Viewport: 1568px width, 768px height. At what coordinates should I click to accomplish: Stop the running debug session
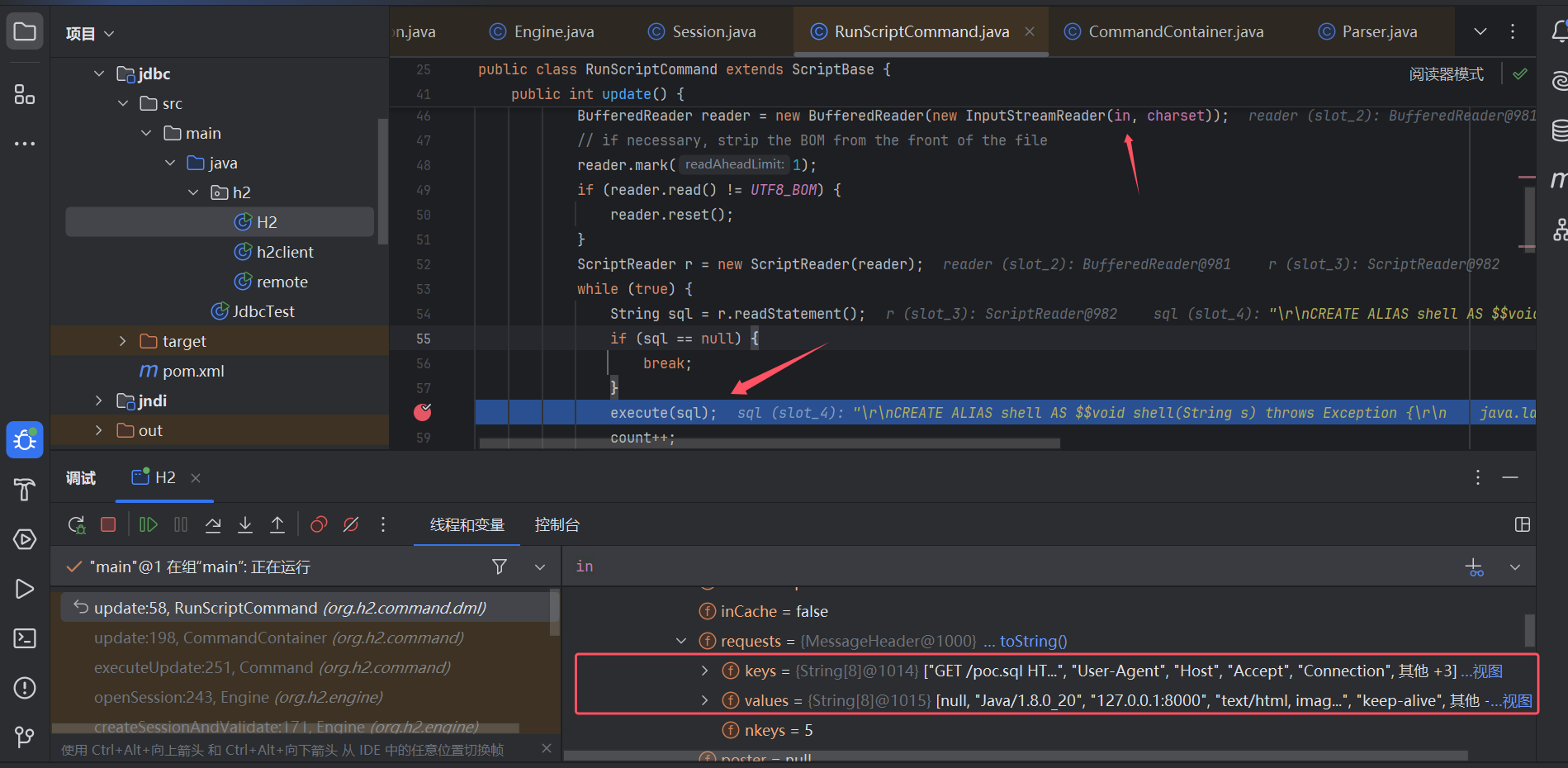coord(108,524)
